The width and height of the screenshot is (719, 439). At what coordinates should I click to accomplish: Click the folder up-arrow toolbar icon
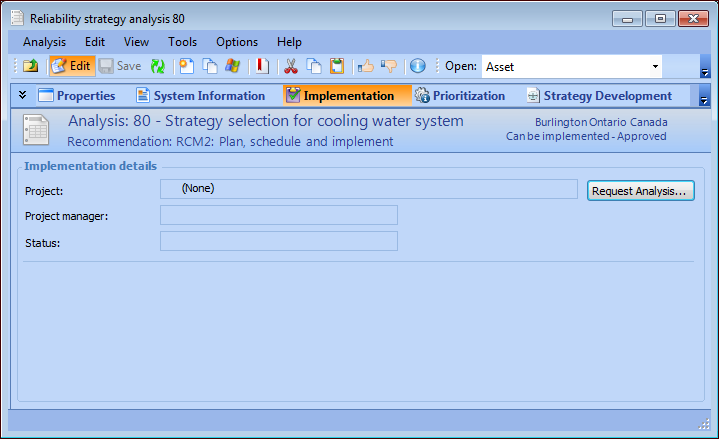[x=31, y=66]
